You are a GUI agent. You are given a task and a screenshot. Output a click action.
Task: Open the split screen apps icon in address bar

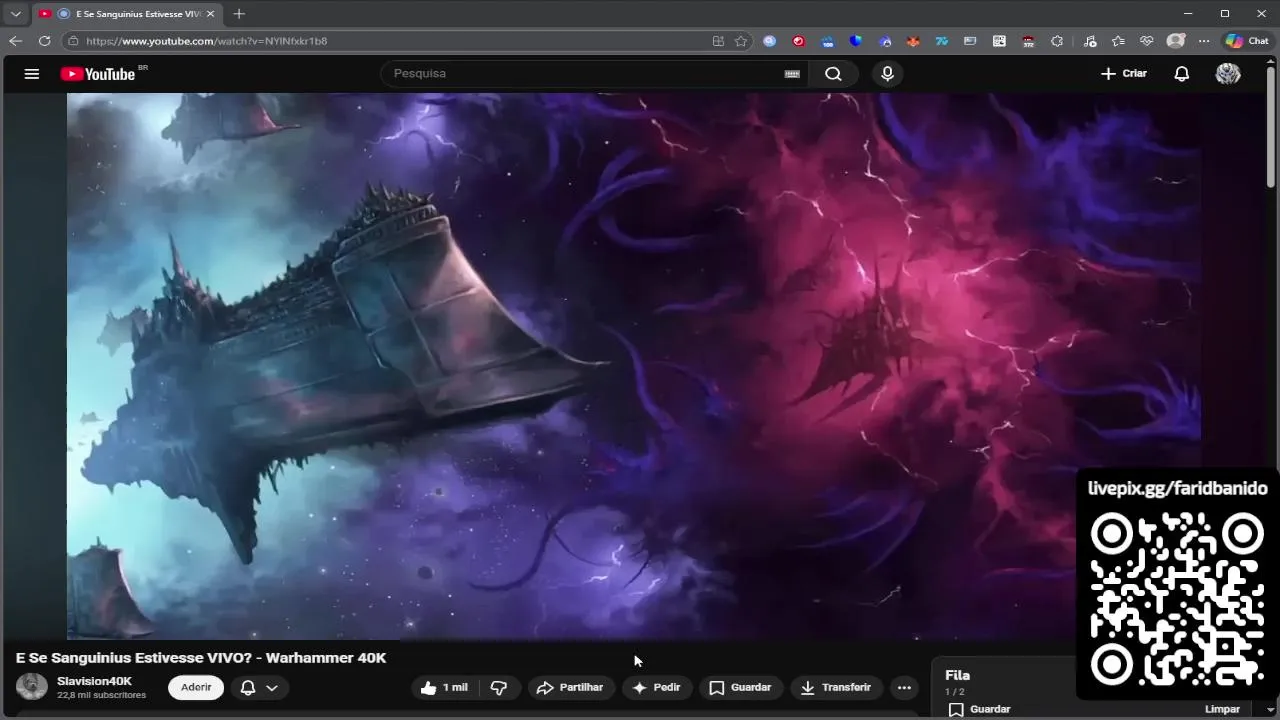tap(718, 41)
